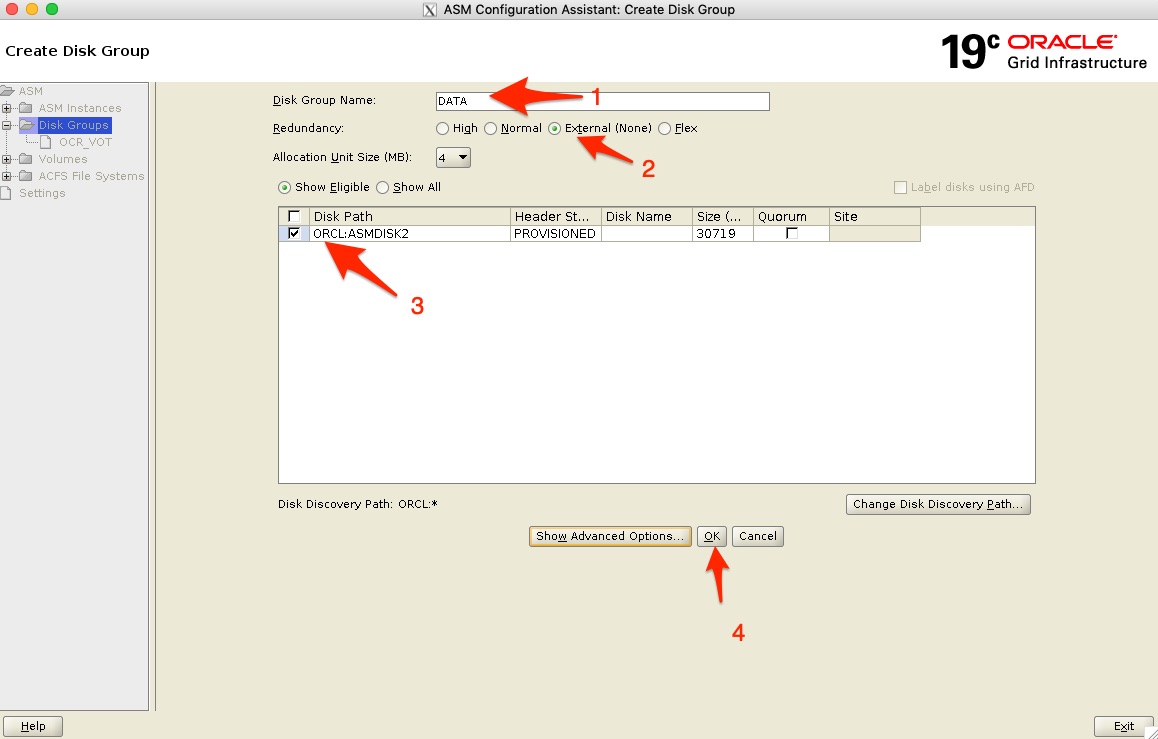Sort by Disk Path column header
Viewport: 1158px width, 739px height.
click(410, 216)
